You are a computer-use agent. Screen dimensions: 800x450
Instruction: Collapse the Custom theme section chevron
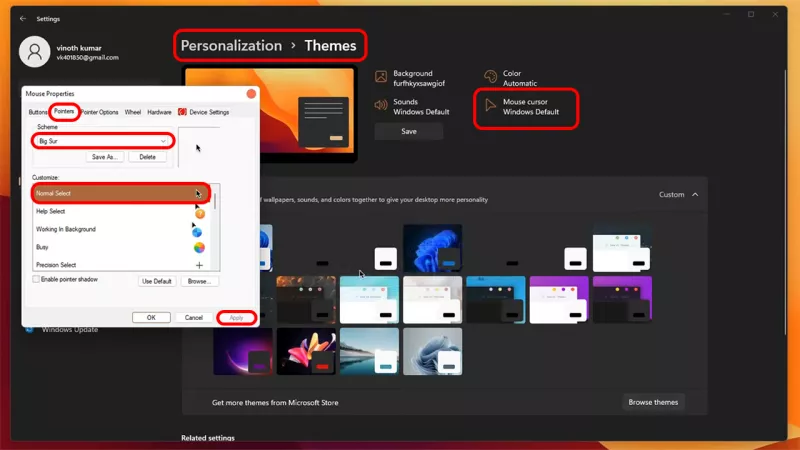[x=695, y=194]
